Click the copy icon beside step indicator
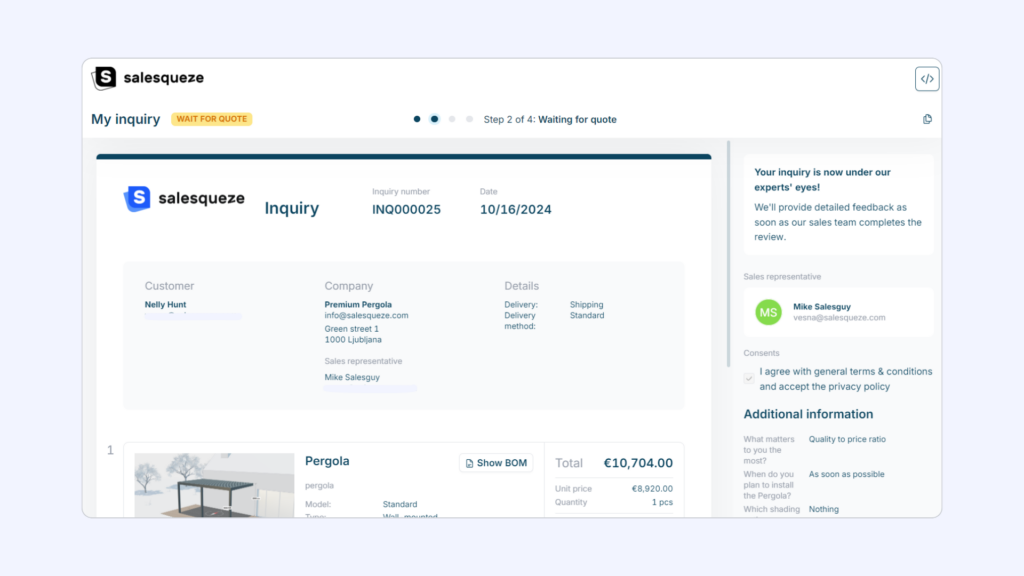The image size is (1024, 576). [927, 119]
